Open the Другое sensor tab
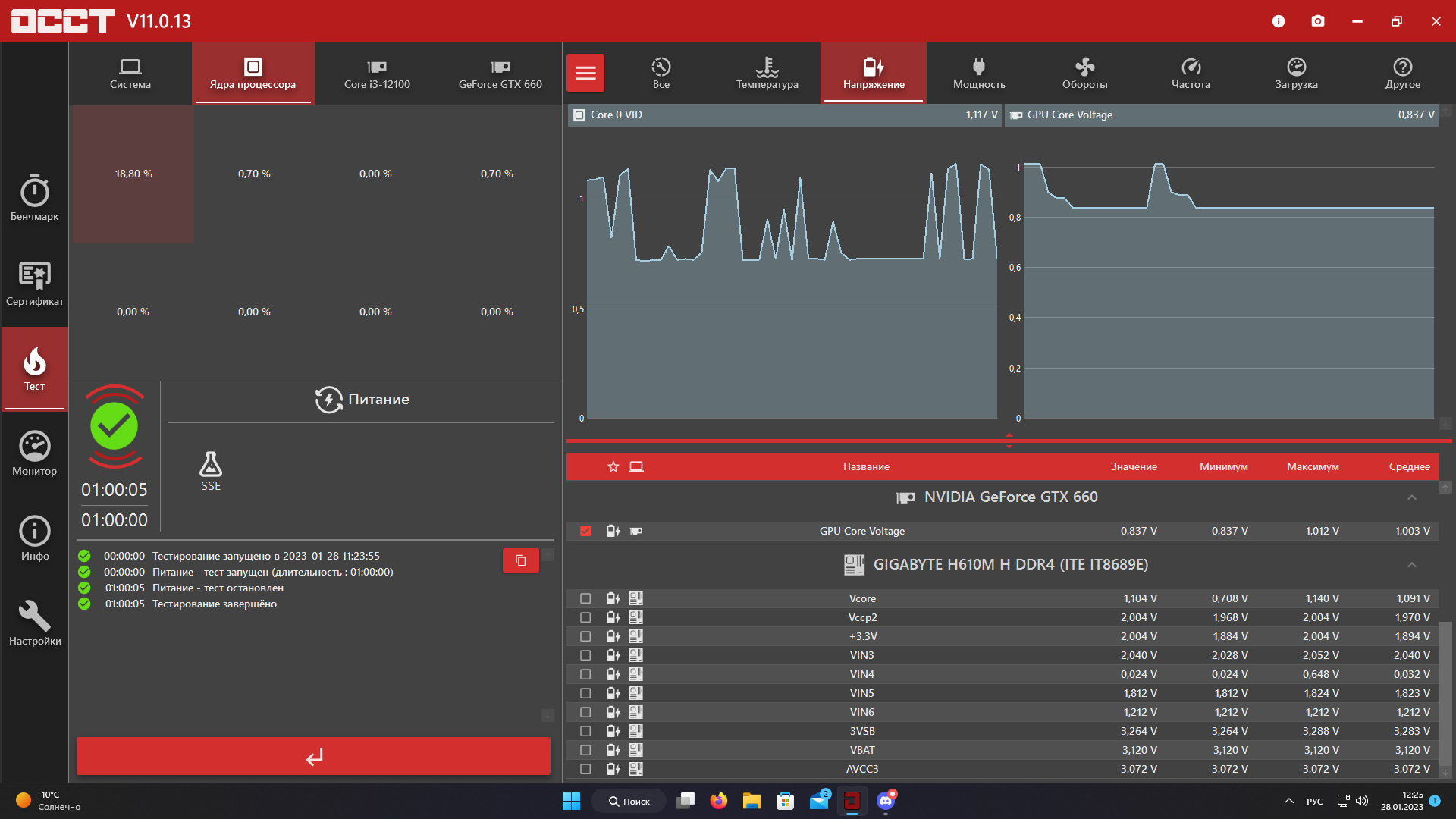 coord(1402,73)
